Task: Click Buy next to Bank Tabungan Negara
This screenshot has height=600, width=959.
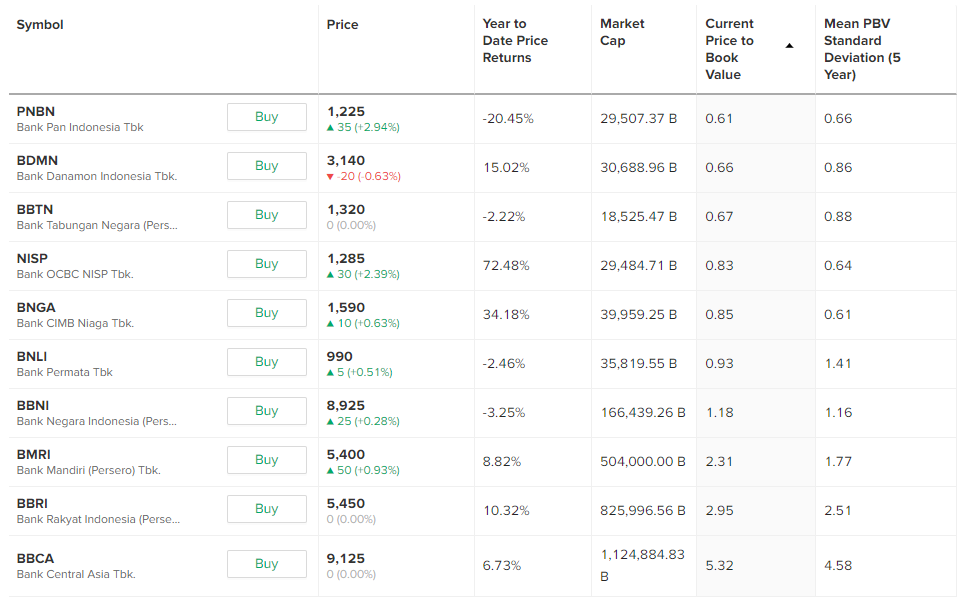Action: click(x=266, y=215)
